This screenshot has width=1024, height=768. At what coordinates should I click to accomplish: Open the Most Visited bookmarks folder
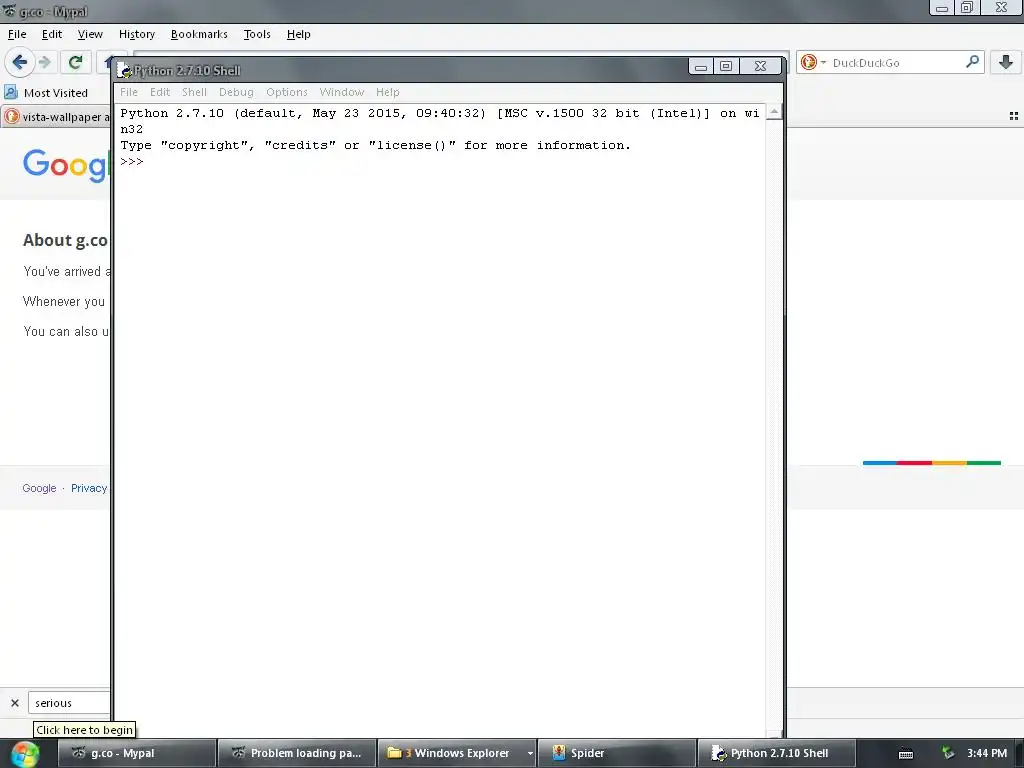pos(46,93)
